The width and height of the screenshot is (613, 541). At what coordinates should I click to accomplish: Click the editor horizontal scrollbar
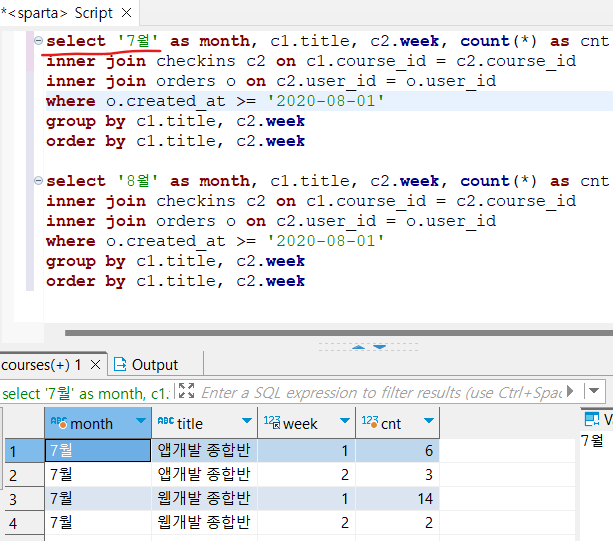point(339,333)
